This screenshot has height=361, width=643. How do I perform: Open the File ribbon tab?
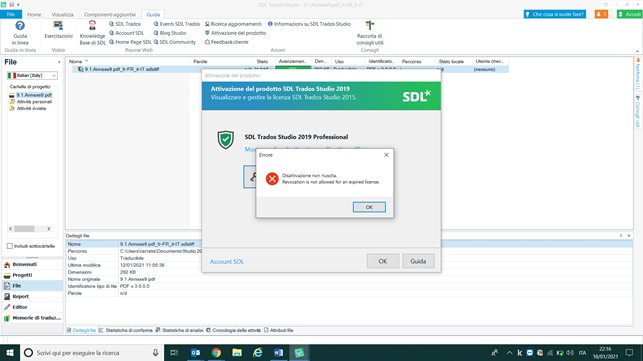point(11,14)
